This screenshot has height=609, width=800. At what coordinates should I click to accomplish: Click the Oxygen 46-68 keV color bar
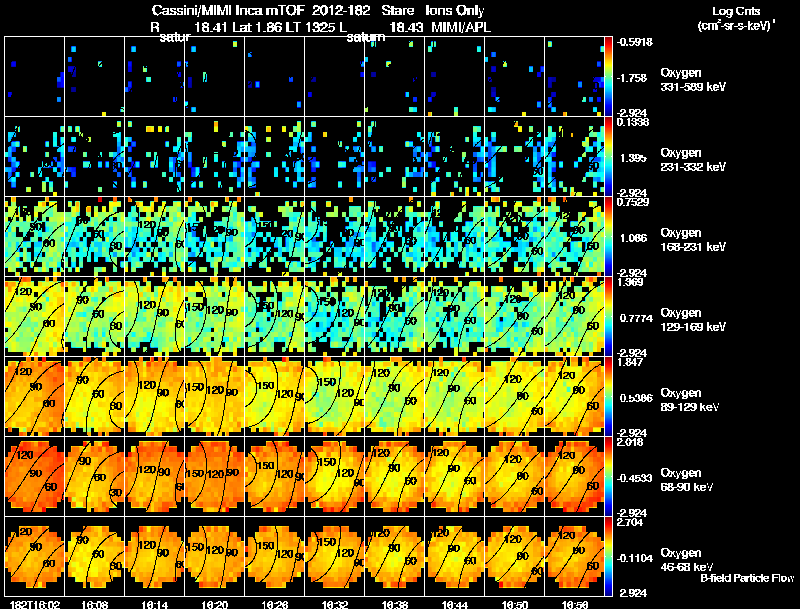coord(608,556)
